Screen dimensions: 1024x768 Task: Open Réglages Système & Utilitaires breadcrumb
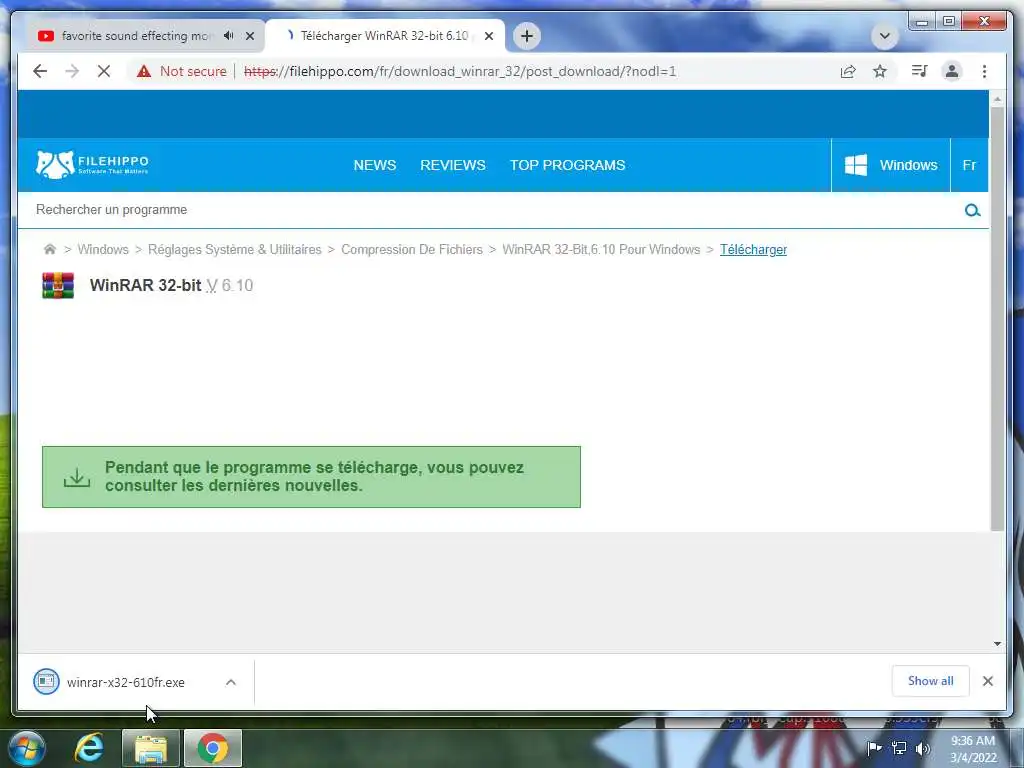234,249
